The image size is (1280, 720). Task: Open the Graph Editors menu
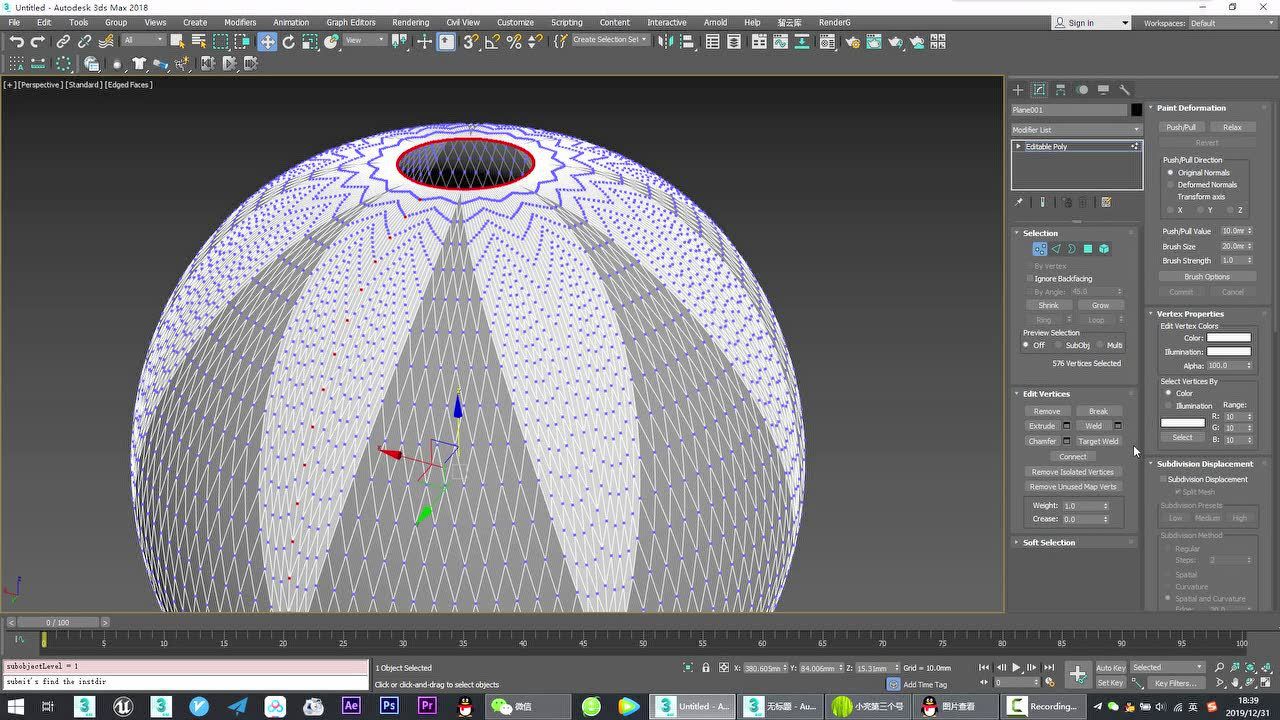[x=351, y=22]
